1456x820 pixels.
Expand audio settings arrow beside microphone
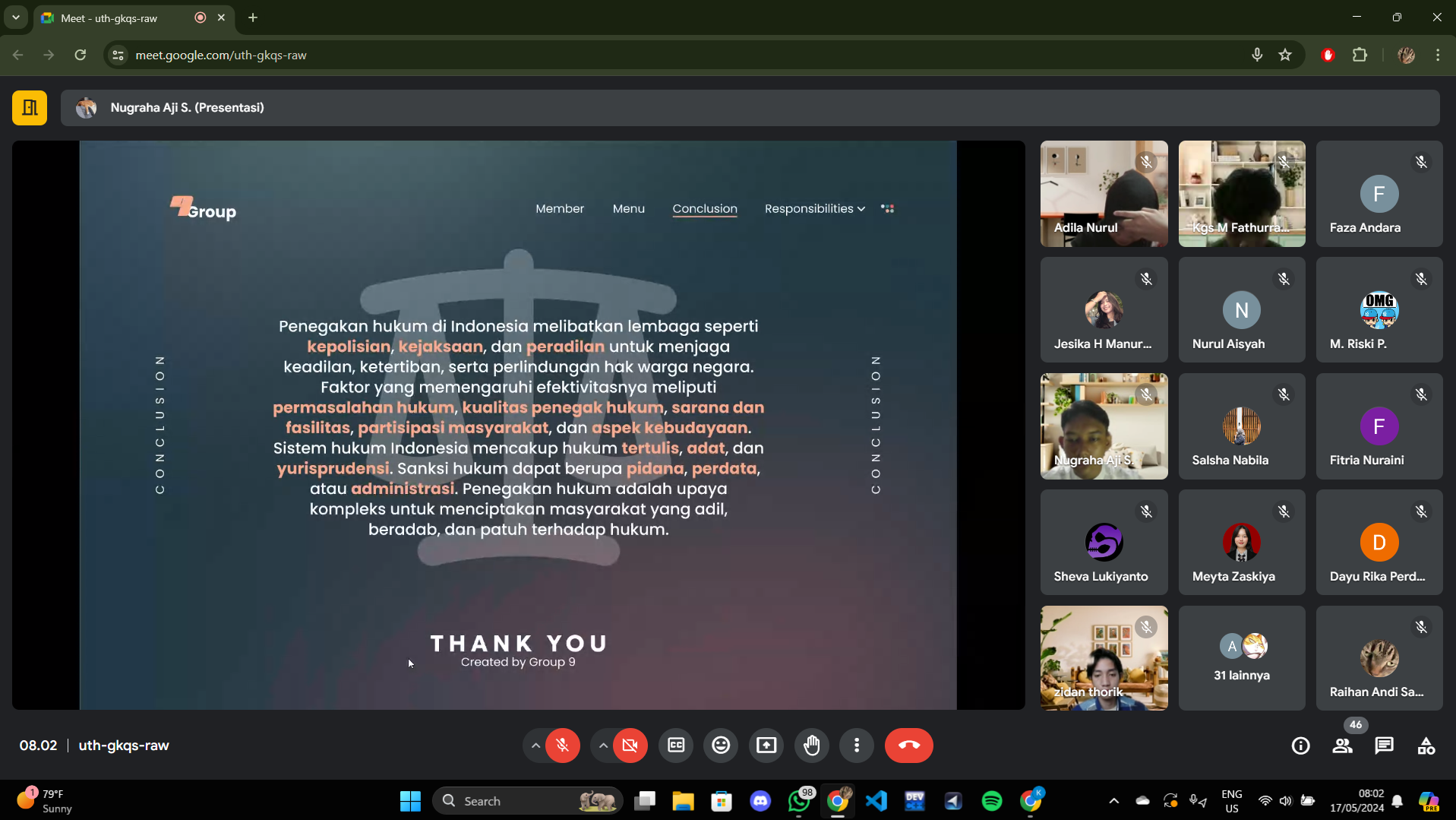(535, 746)
